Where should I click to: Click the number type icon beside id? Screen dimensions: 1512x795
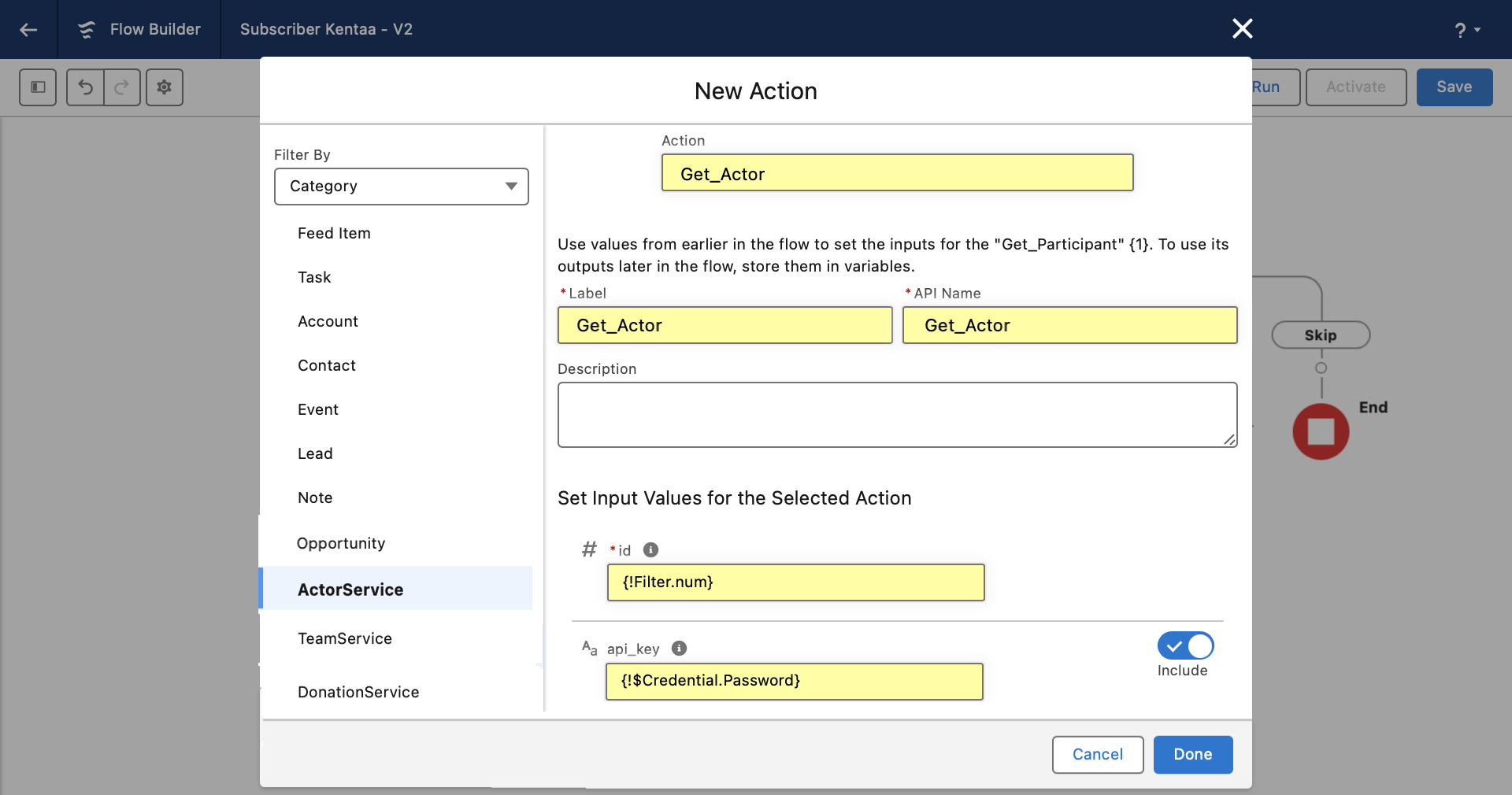(x=589, y=549)
